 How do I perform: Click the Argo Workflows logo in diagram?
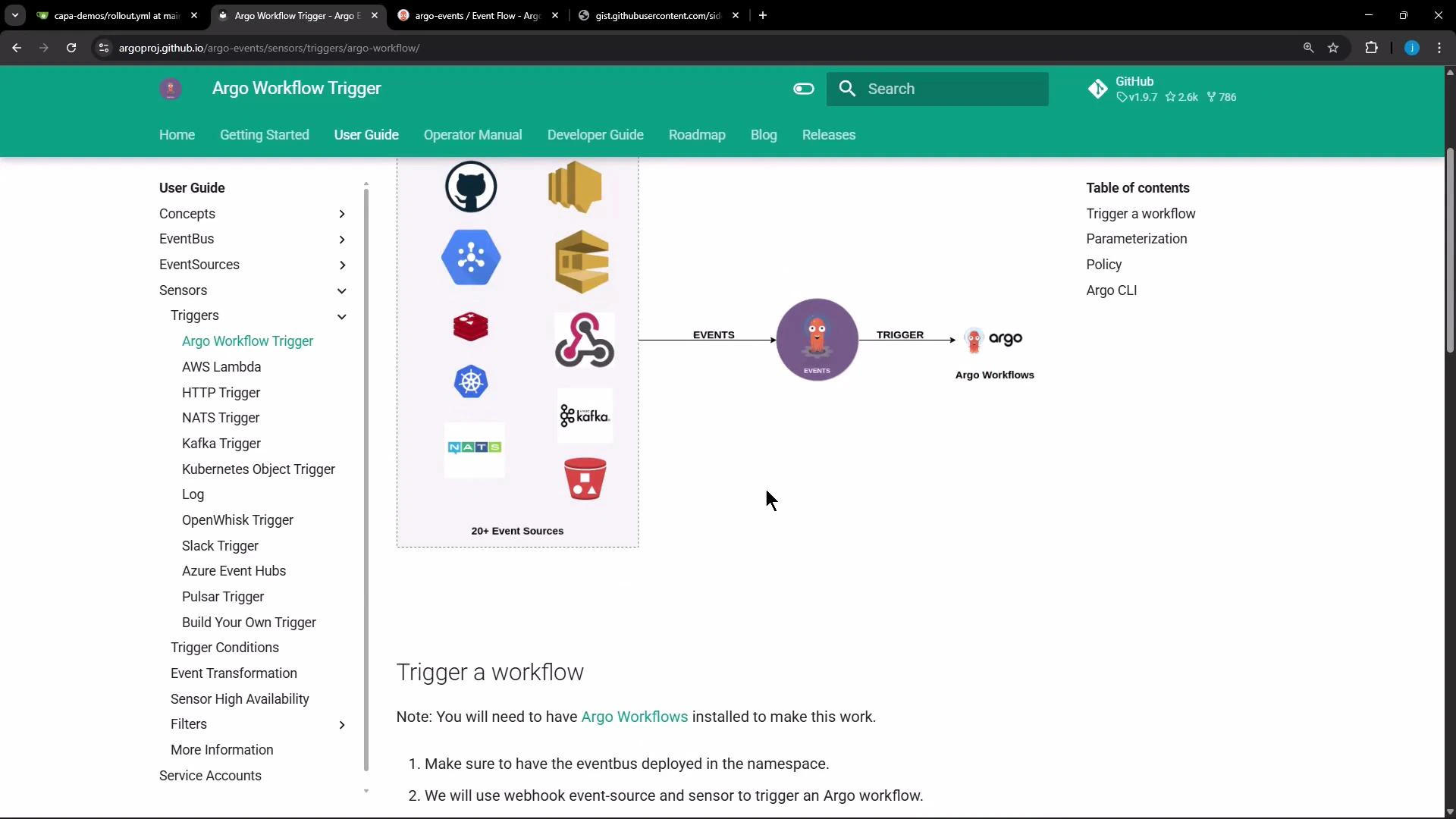point(994,340)
